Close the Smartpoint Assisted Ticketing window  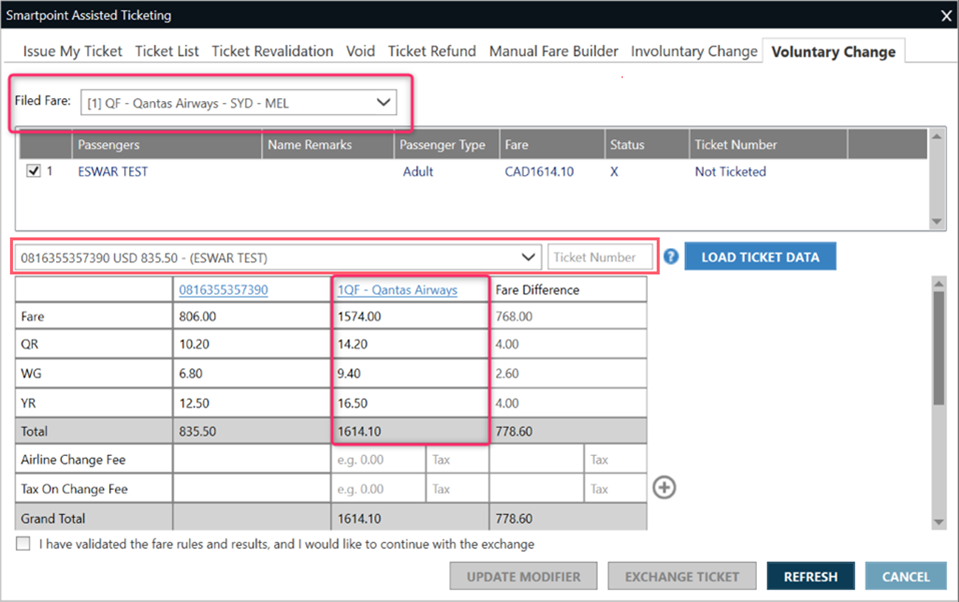(946, 15)
